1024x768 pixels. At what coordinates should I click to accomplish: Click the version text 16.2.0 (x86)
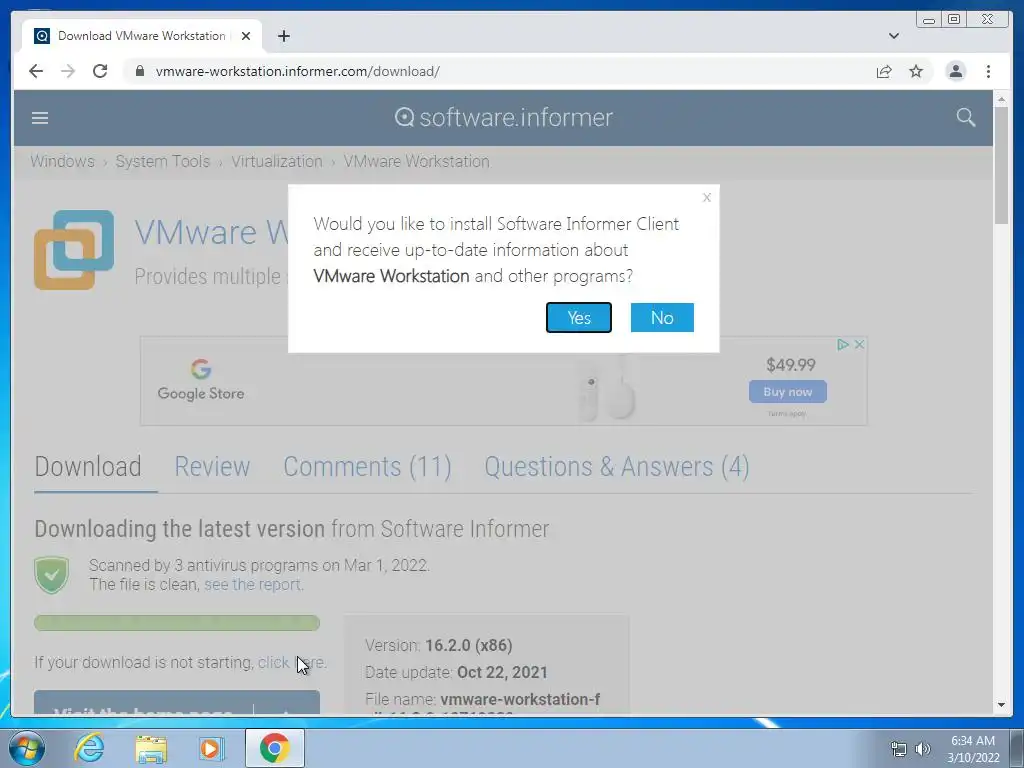point(469,645)
